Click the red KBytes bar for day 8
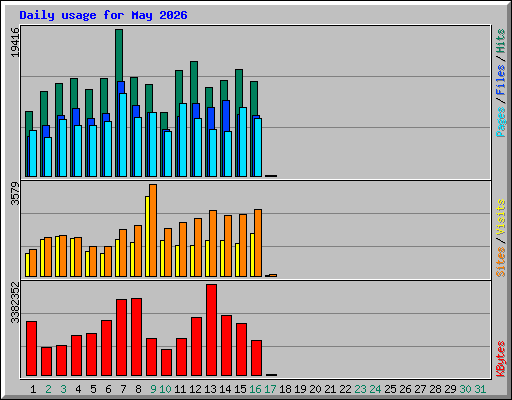The width and height of the screenshot is (512, 400). click(x=136, y=337)
